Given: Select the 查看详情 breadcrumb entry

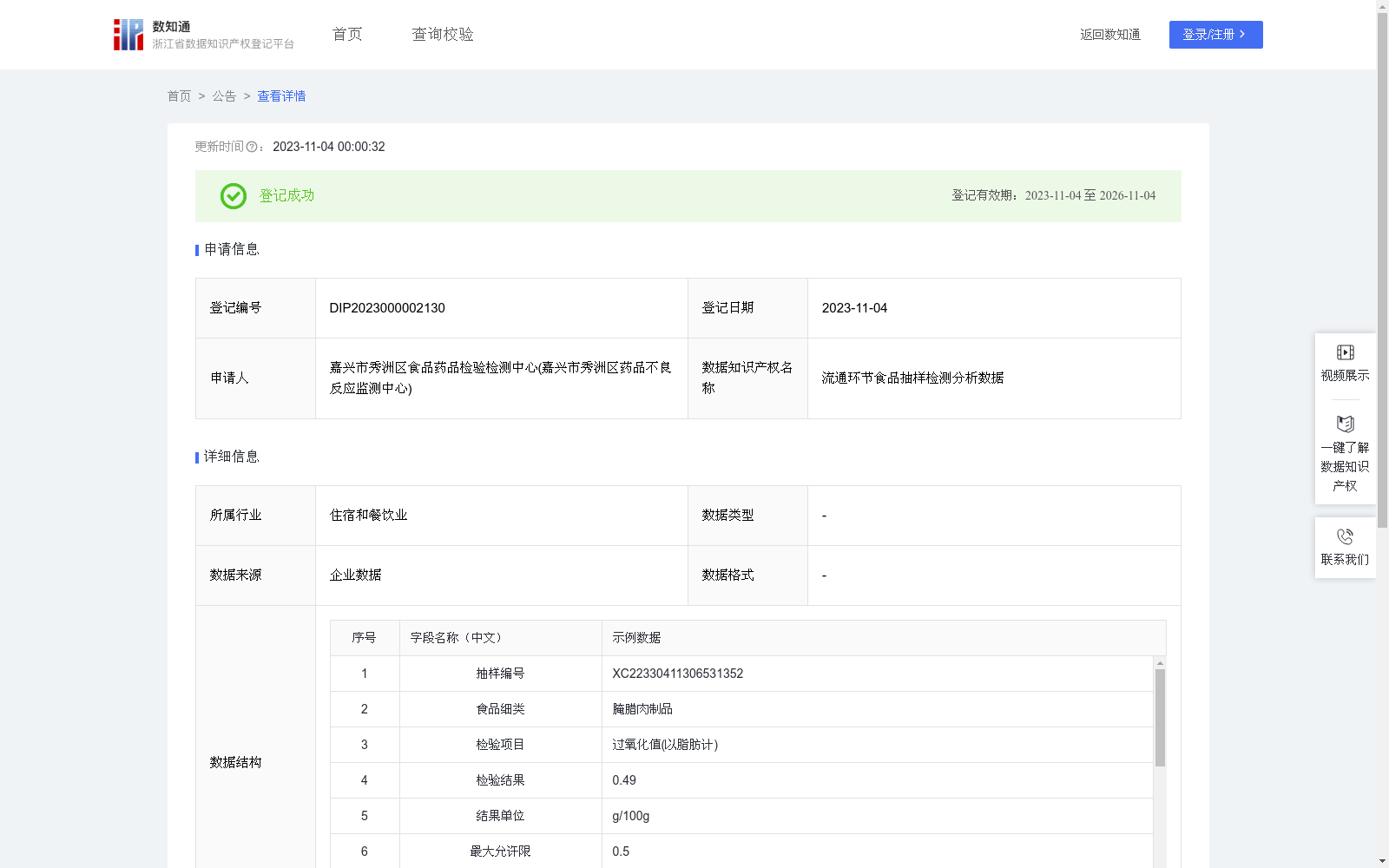Looking at the screenshot, I should [x=280, y=96].
